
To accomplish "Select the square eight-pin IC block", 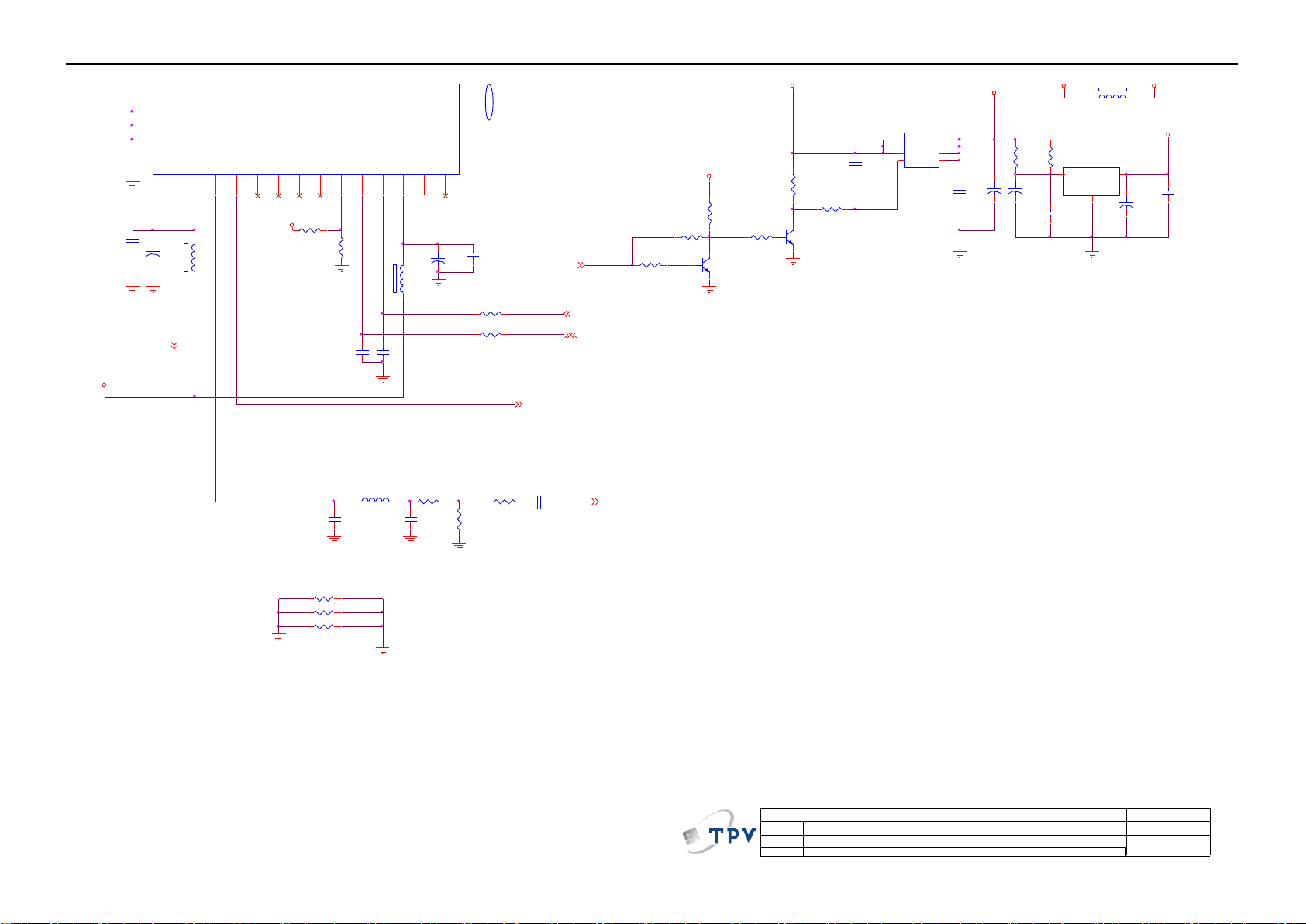I will click(x=922, y=150).
